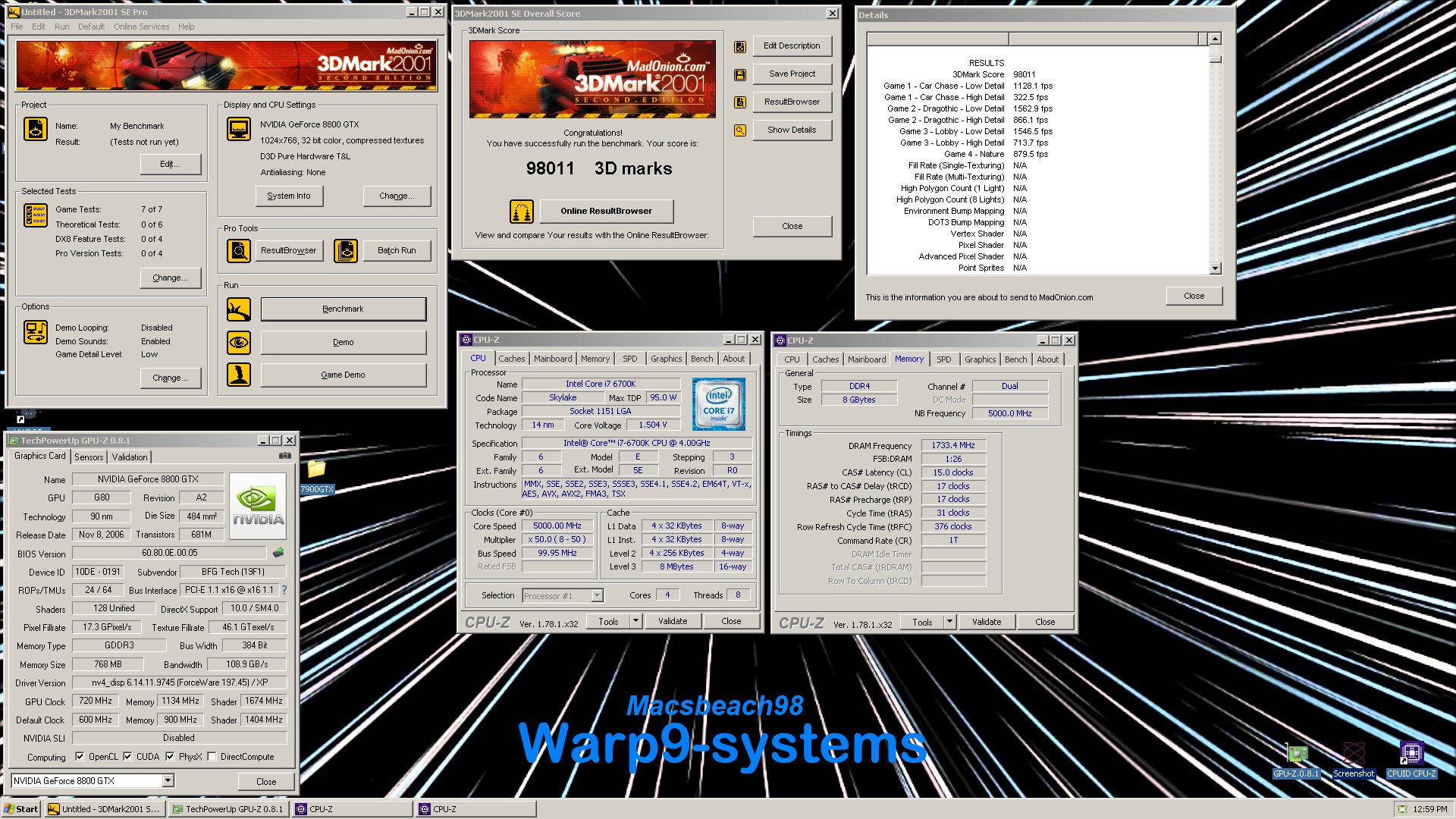The image size is (1456, 819).
Task: Open the SPD tab in right CPU-Z window
Action: click(x=944, y=359)
